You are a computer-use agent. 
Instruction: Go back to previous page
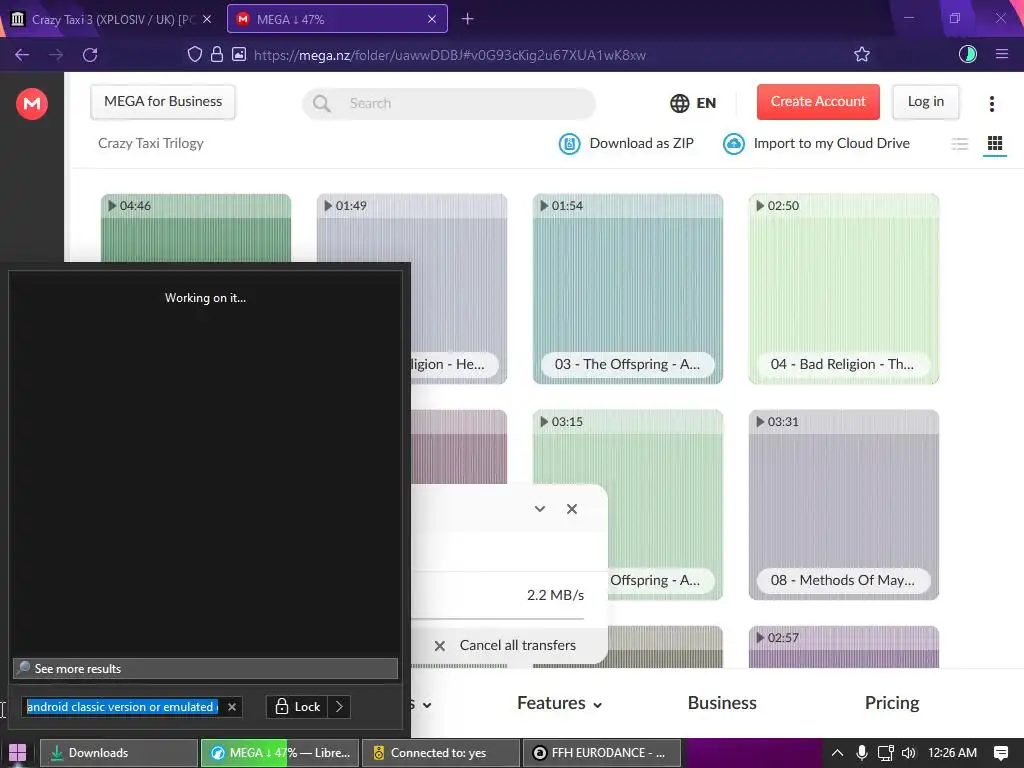tap(22, 55)
